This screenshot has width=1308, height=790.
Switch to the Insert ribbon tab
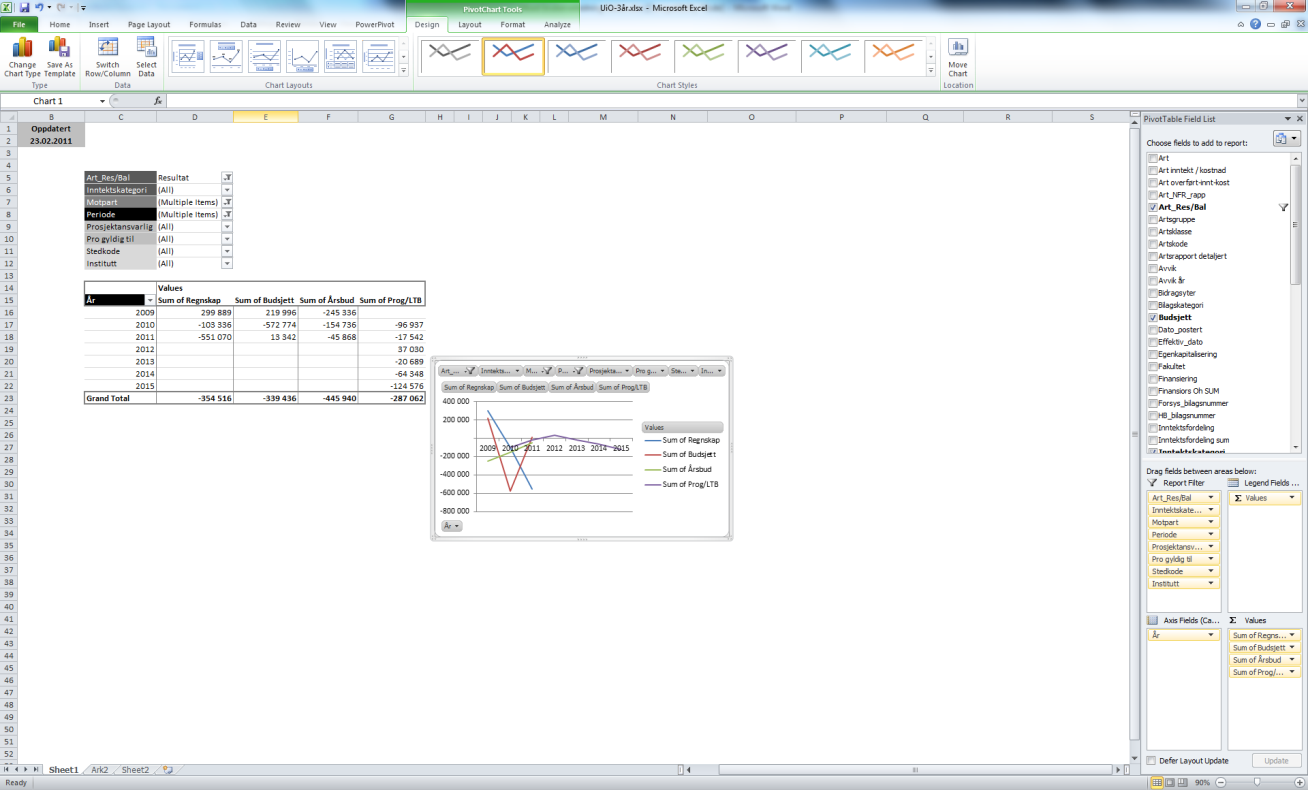99,24
